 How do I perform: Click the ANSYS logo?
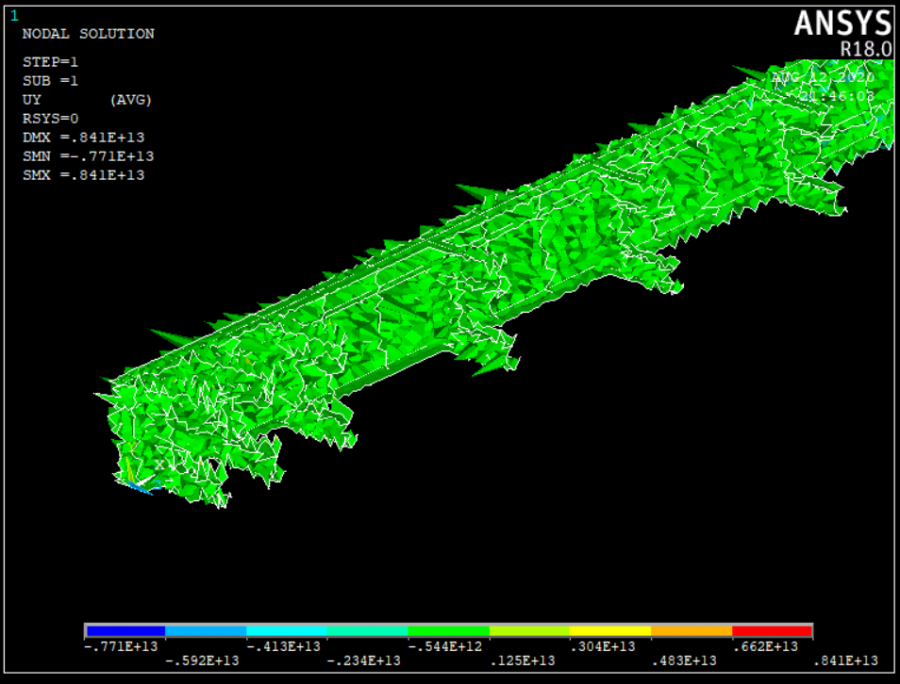tap(842, 23)
